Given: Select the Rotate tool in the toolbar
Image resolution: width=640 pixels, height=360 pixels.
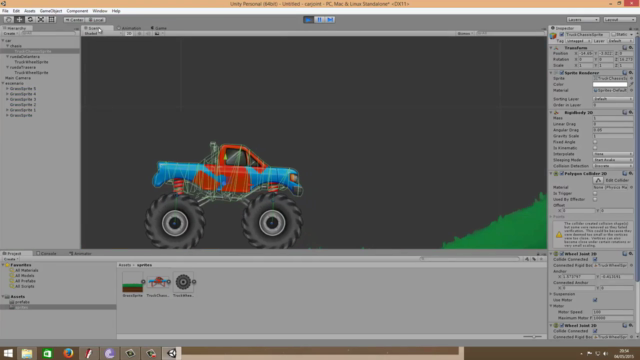Looking at the screenshot, I should coord(30,20).
